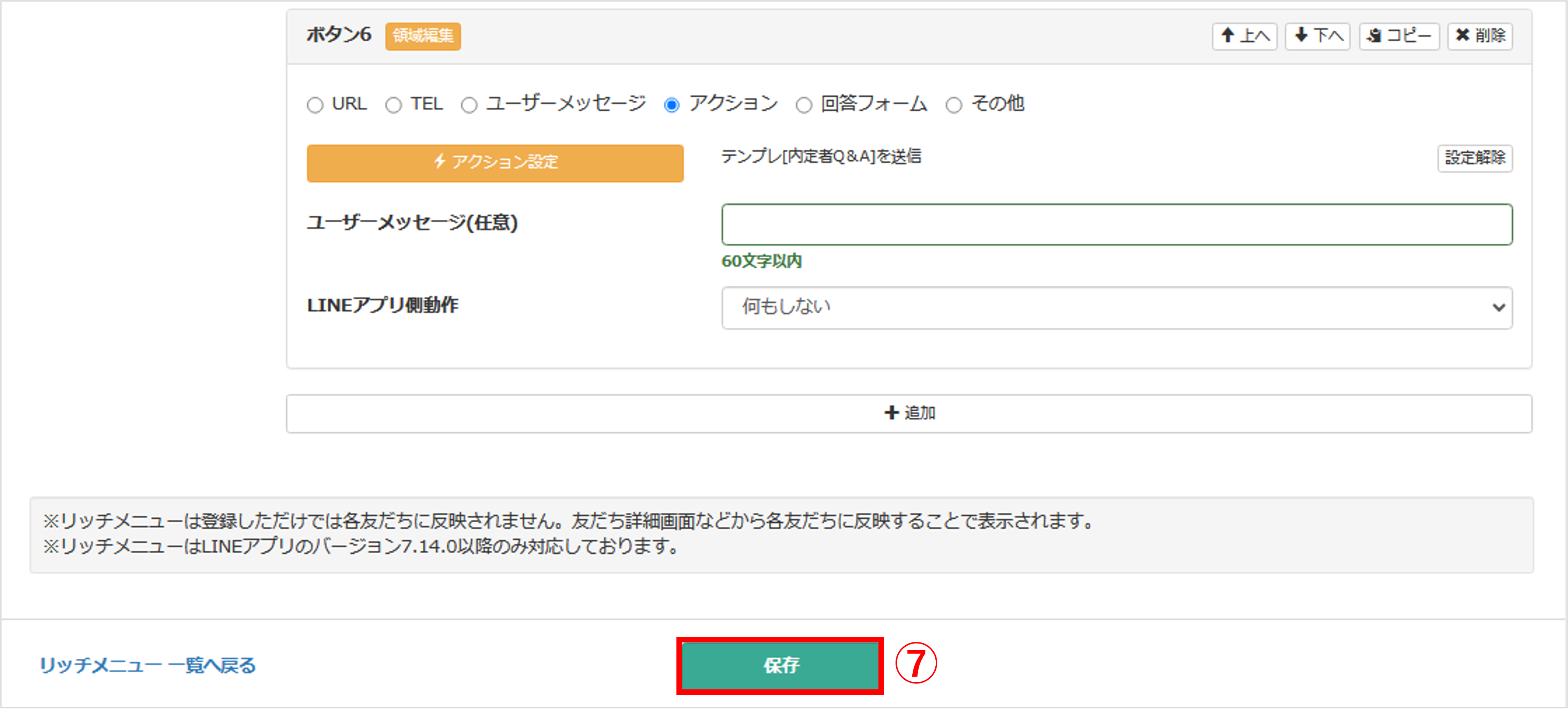Choose the ユーザーメッセージ radio option
The height and width of the screenshot is (718, 1568).
coord(469,105)
